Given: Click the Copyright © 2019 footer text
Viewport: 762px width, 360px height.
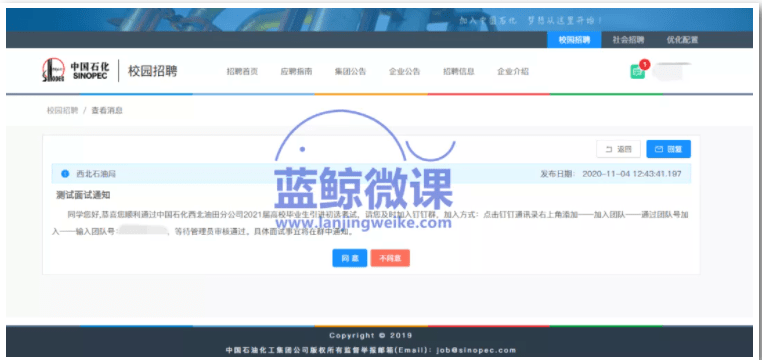Looking at the screenshot, I should (371, 335).
